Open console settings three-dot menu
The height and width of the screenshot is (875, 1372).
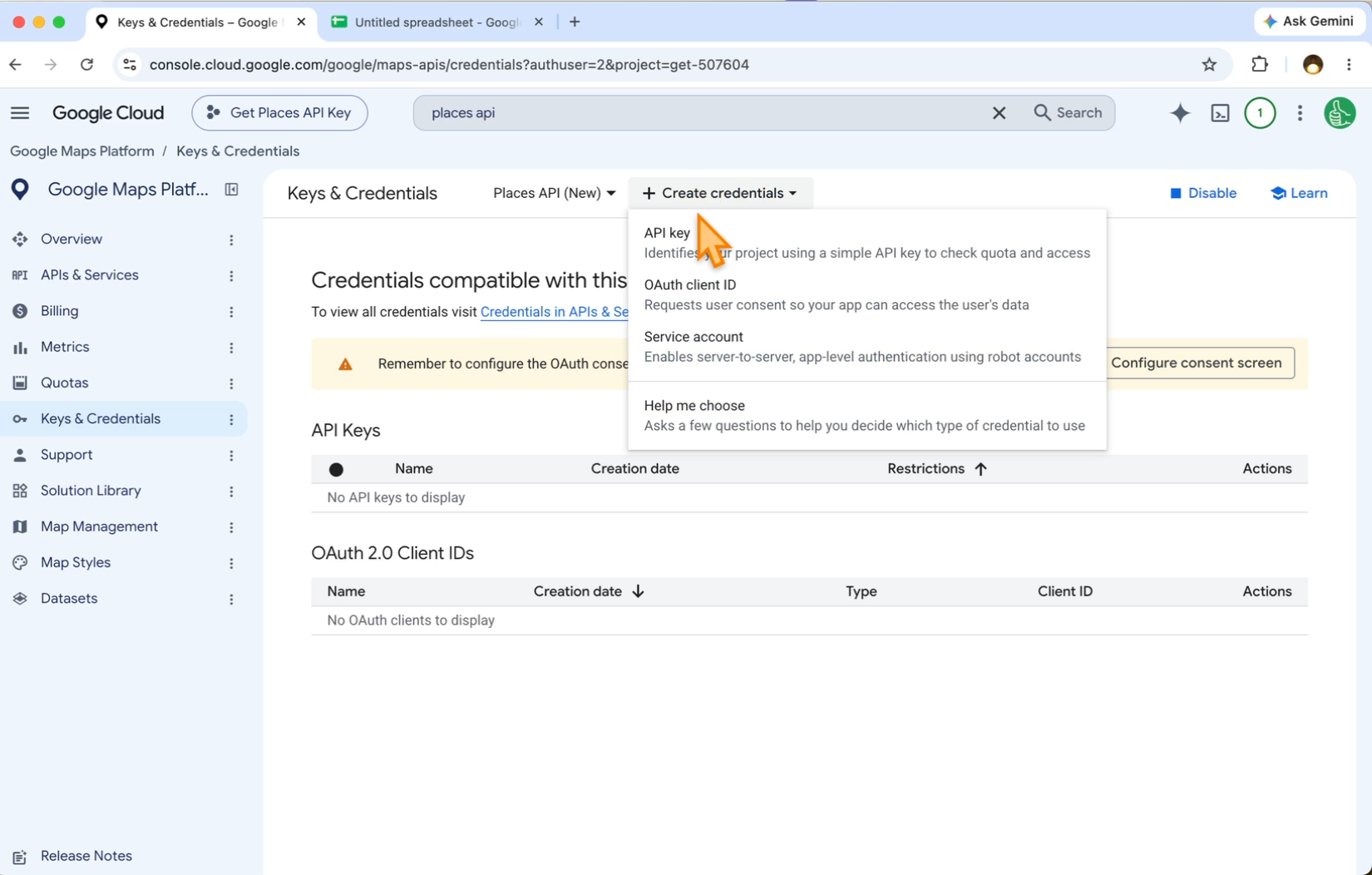point(1300,113)
